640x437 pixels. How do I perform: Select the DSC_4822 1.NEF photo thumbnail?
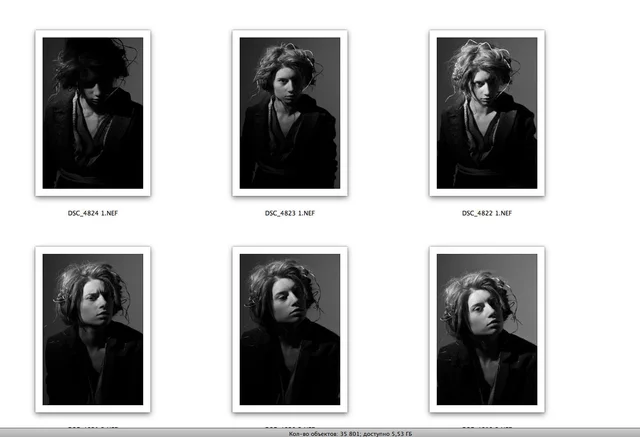point(487,113)
